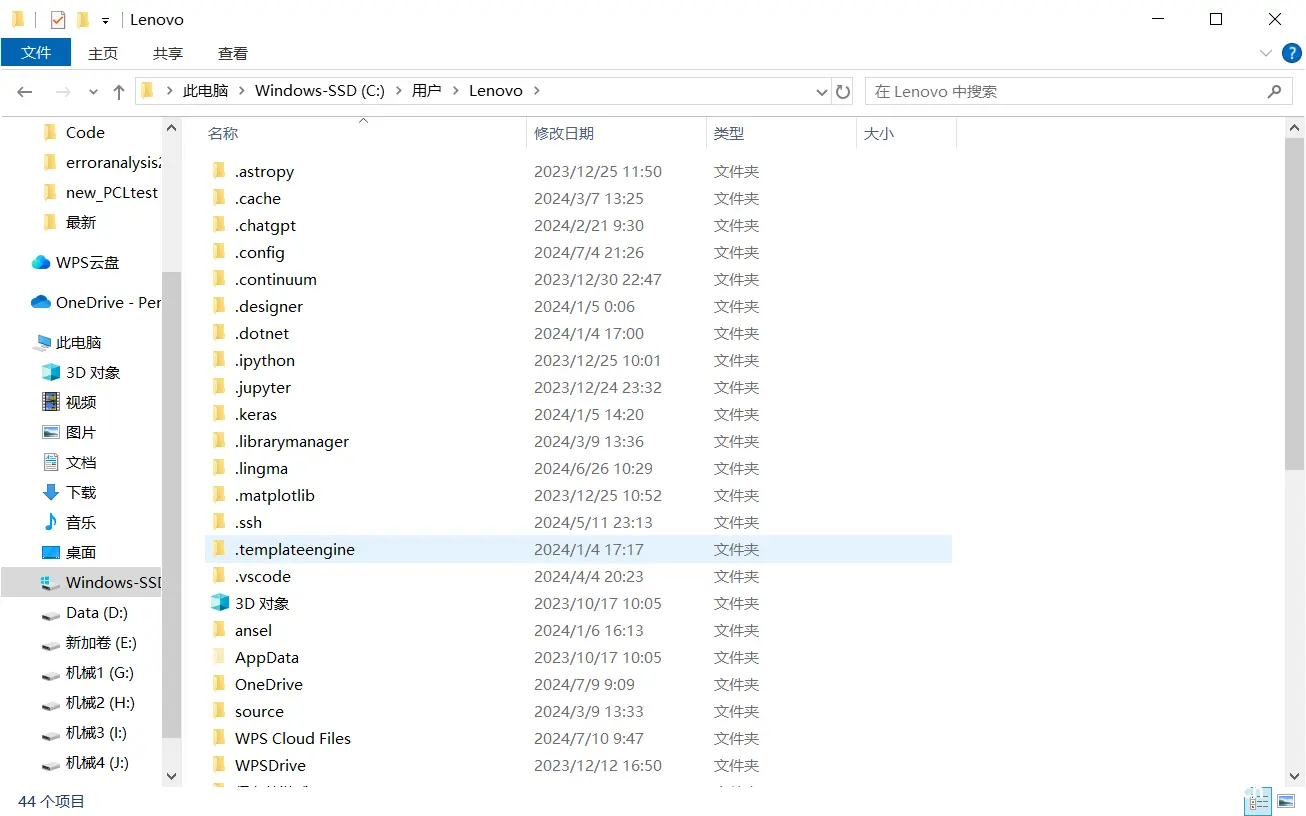Click the file list scroll down arrow

point(1295,776)
